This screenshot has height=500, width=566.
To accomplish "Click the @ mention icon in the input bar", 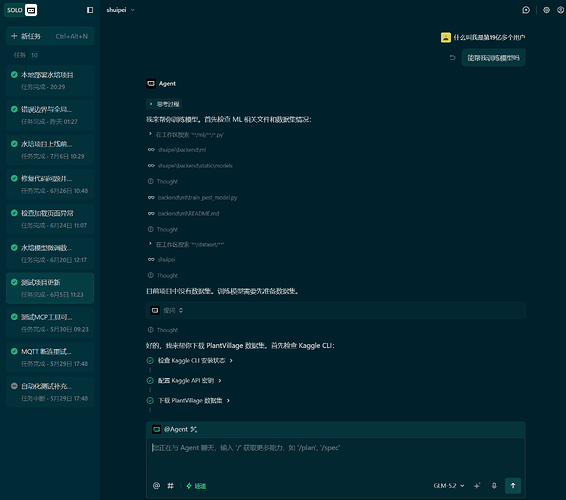I will pos(156,486).
